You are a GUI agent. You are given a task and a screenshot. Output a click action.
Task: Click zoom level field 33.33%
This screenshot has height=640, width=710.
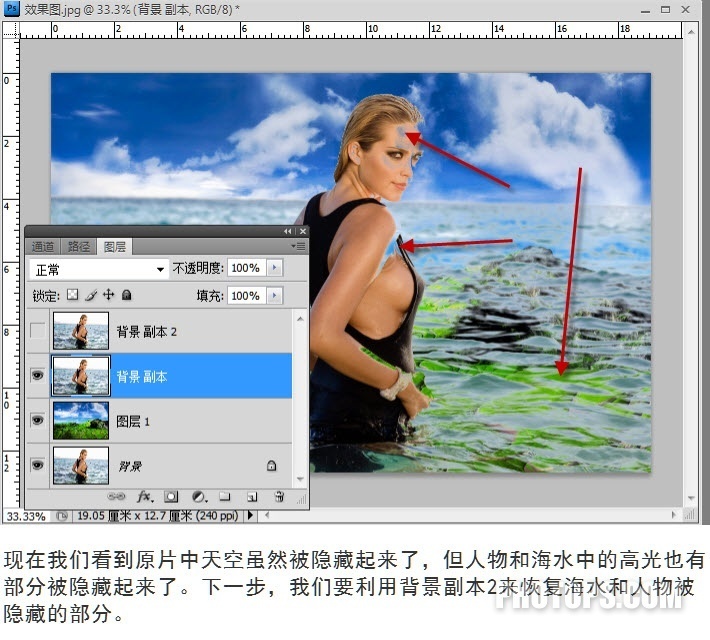coord(26,516)
